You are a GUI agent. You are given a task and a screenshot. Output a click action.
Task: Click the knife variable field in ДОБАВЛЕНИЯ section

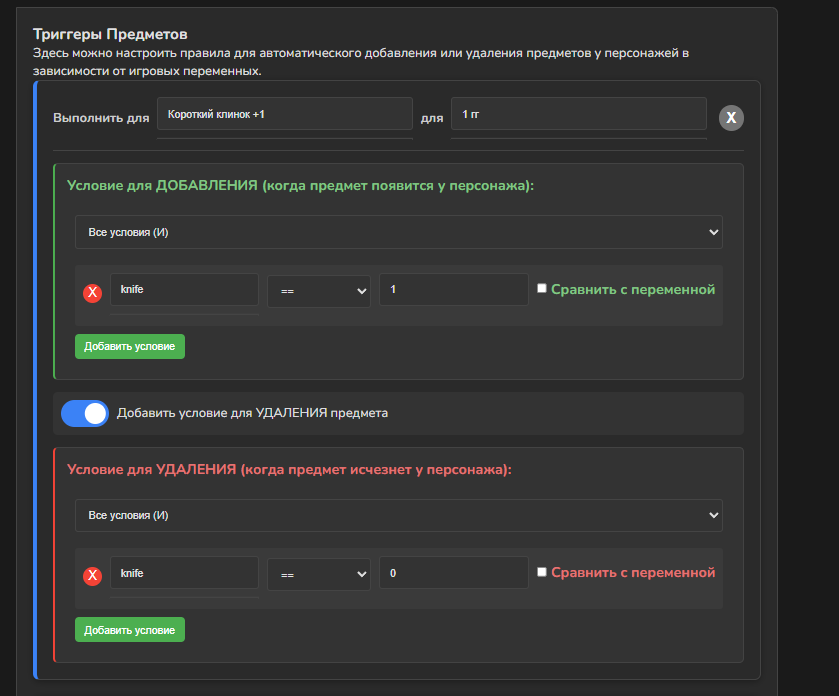pyautogui.click(x=184, y=290)
